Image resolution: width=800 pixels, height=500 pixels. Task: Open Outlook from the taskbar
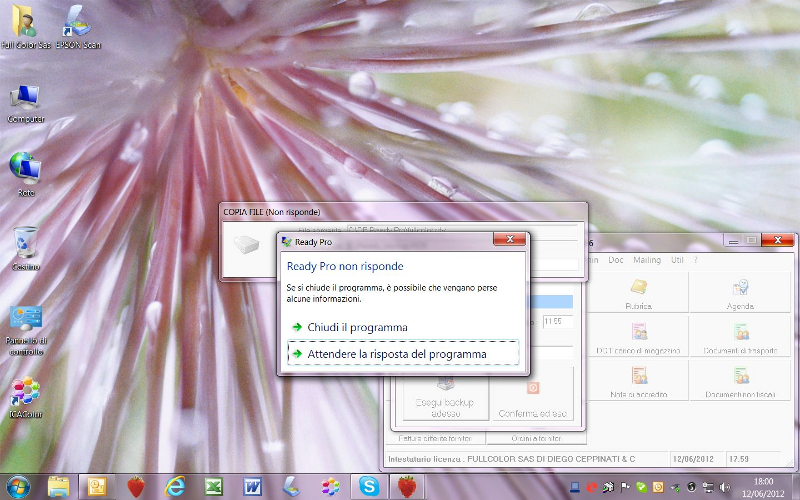[x=96, y=486]
